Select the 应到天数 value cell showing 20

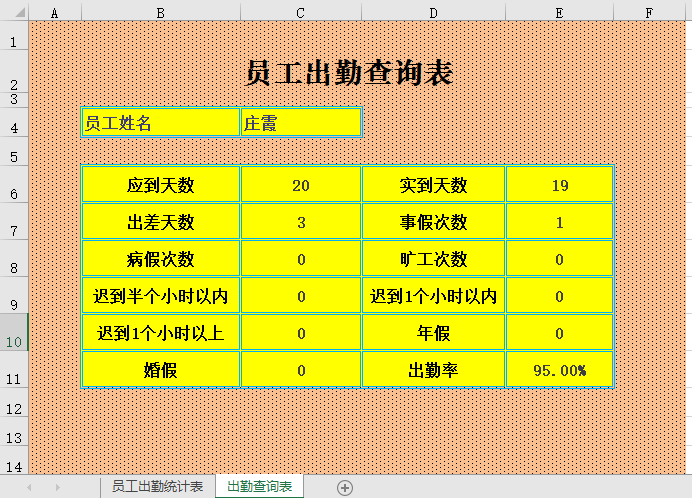300,185
